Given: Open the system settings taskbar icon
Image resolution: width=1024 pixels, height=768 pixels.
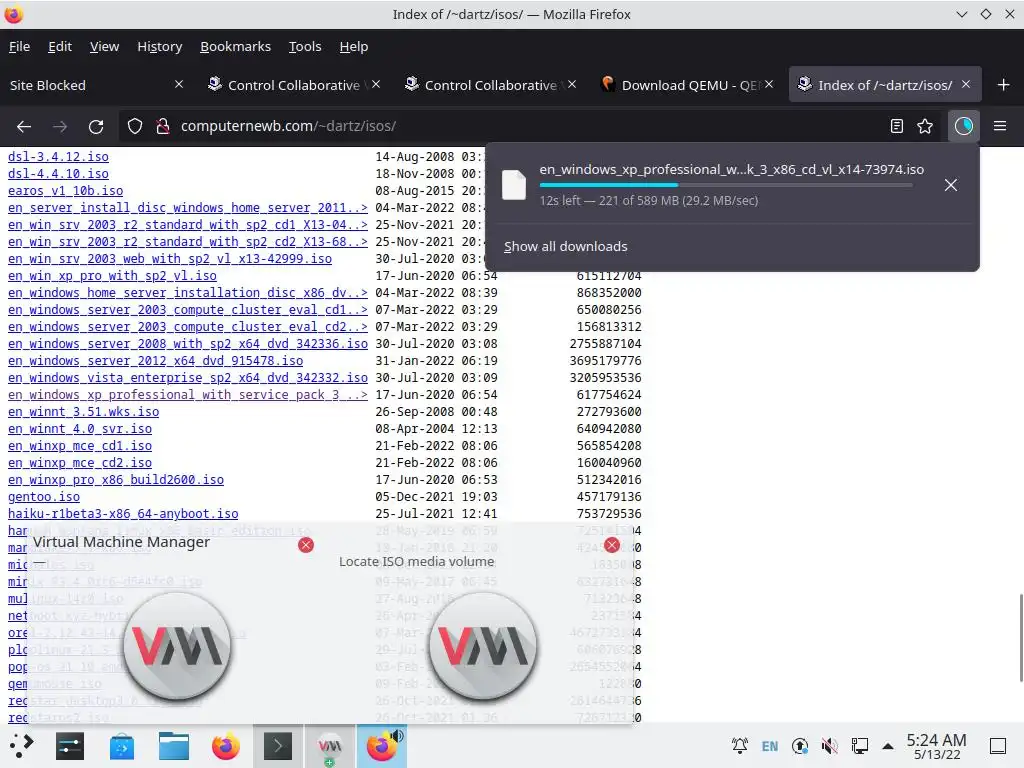Looking at the screenshot, I should pyautogui.click(x=70, y=746).
